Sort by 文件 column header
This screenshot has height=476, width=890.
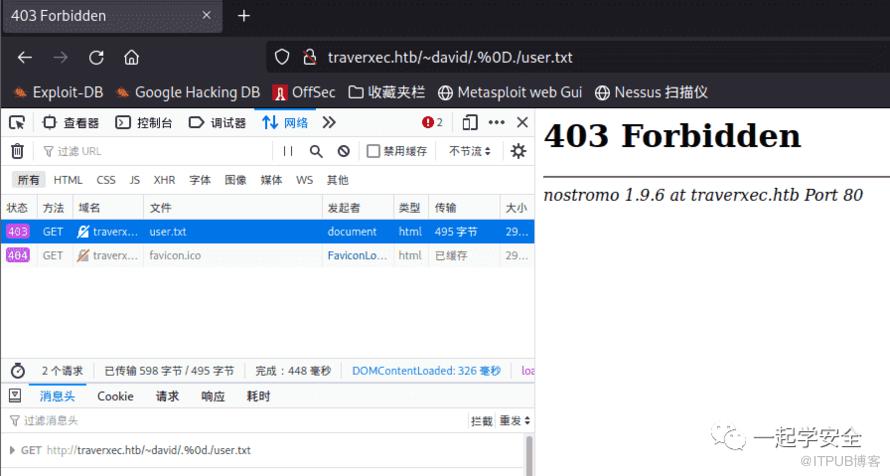pyautogui.click(x=233, y=208)
